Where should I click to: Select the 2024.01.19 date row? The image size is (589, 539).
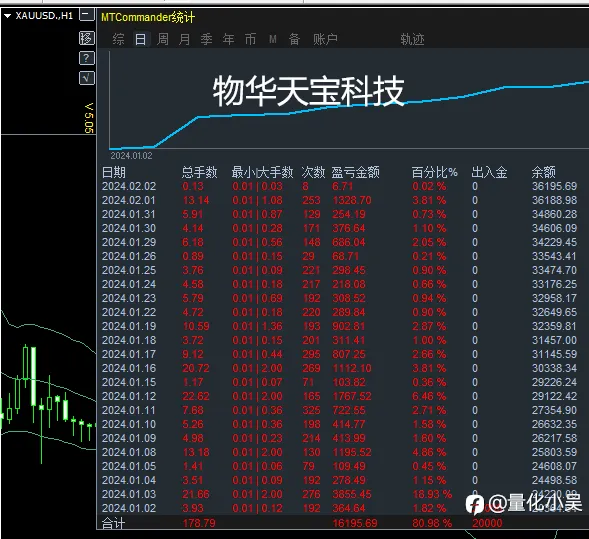point(340,326)
